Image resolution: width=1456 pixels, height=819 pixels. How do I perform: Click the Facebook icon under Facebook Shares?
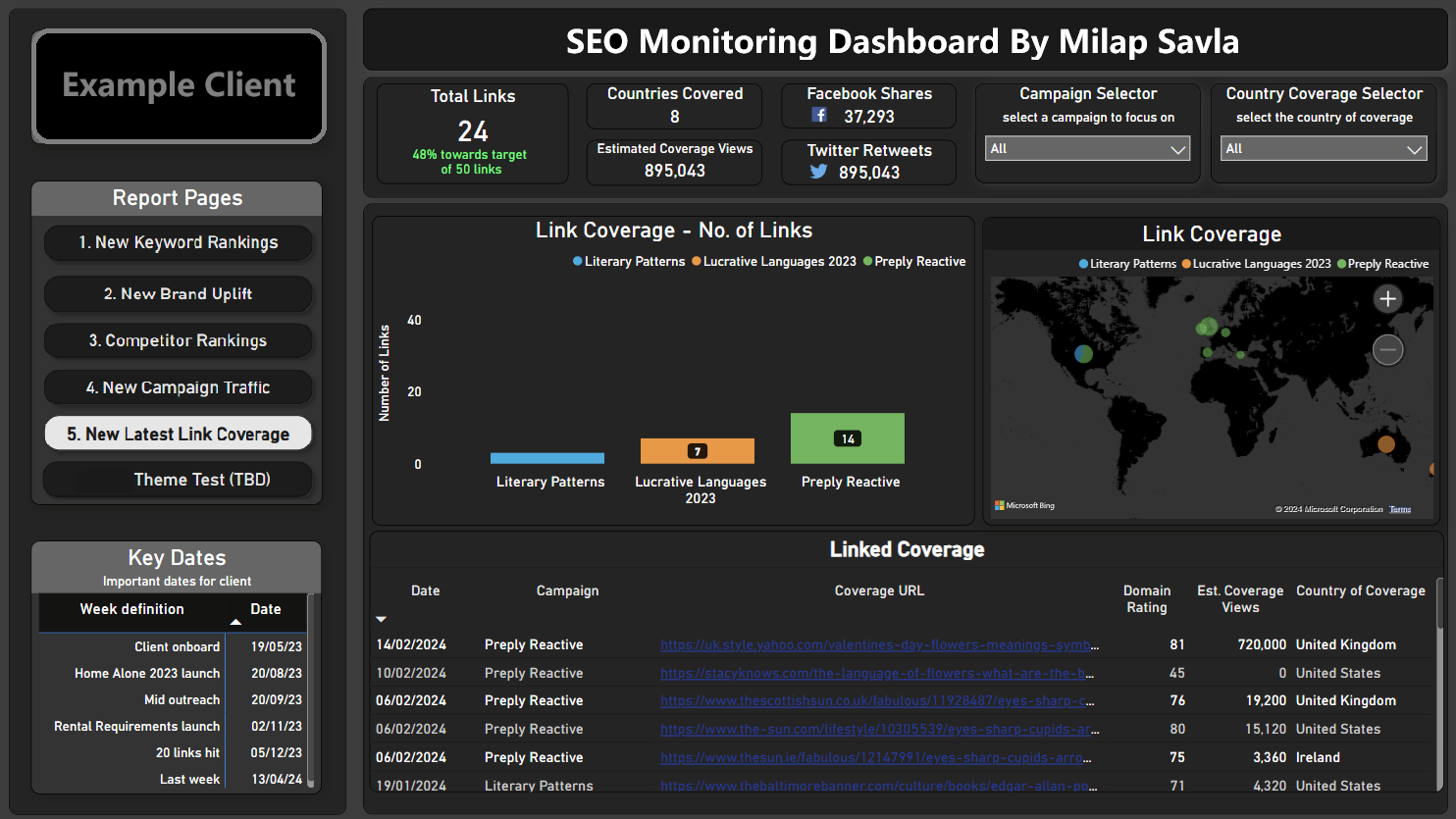coord(819,116)
